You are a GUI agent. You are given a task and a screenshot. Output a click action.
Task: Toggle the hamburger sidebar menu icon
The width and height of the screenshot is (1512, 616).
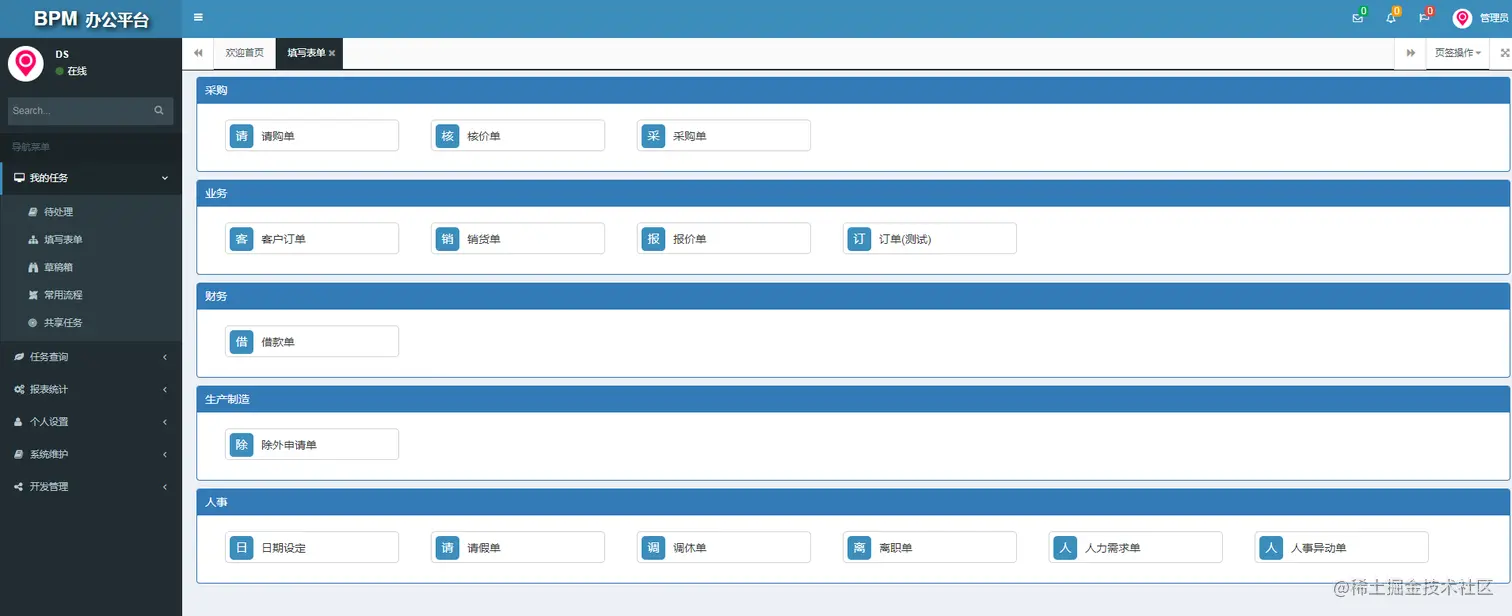[198, 17]
